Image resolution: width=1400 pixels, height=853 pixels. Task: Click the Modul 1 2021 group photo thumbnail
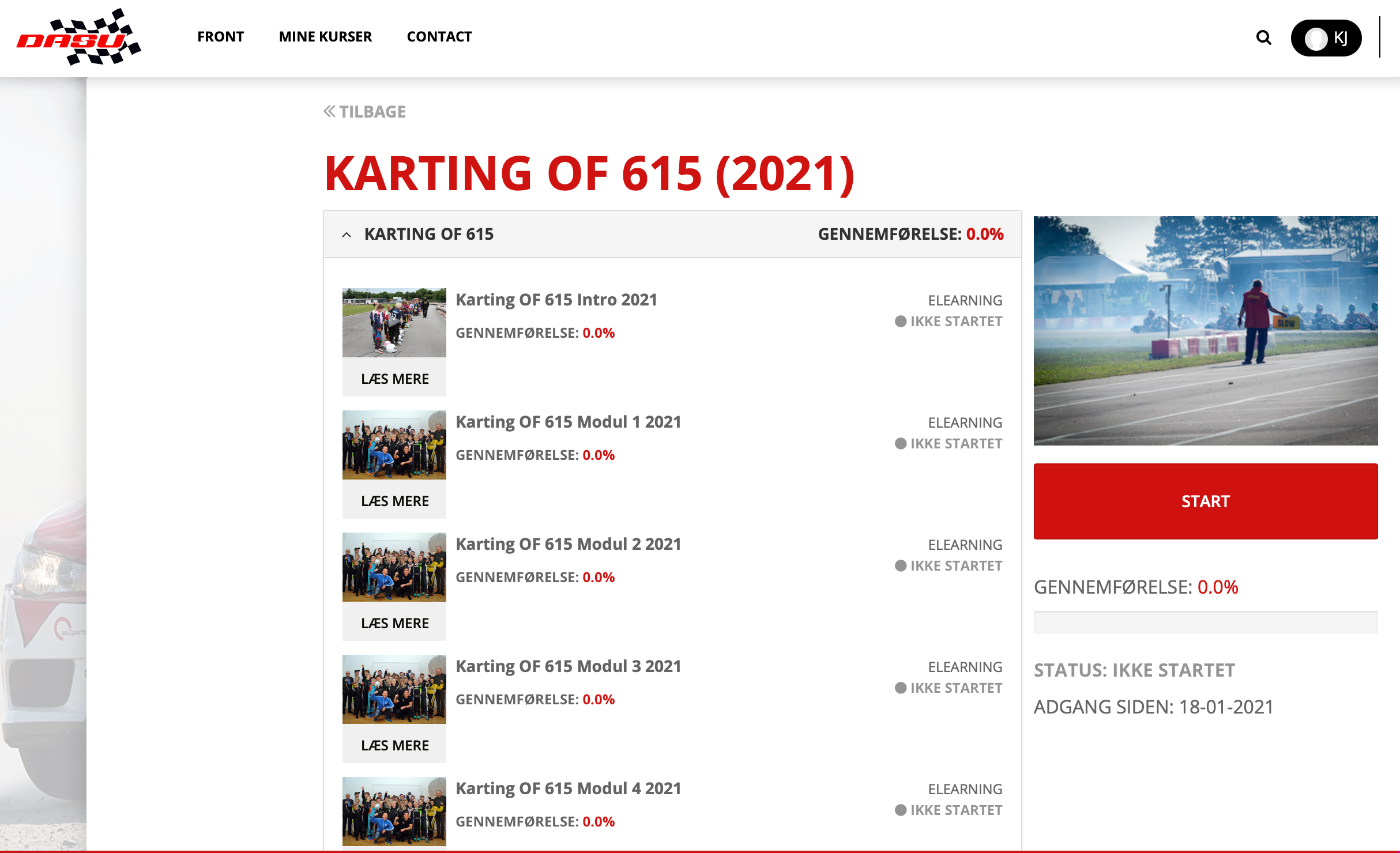(x=394, y=445)
